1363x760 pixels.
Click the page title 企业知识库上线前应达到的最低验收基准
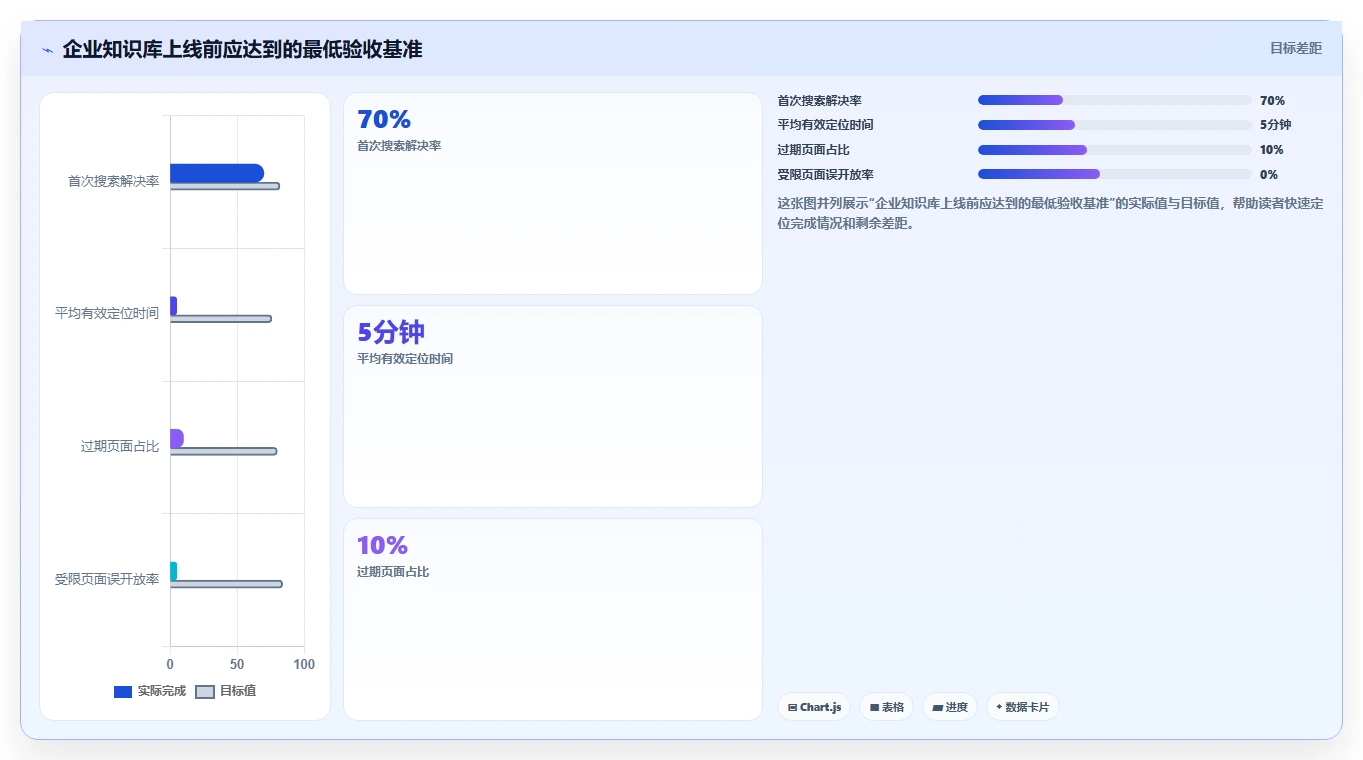pyautogui.click(x=242, y=49)
